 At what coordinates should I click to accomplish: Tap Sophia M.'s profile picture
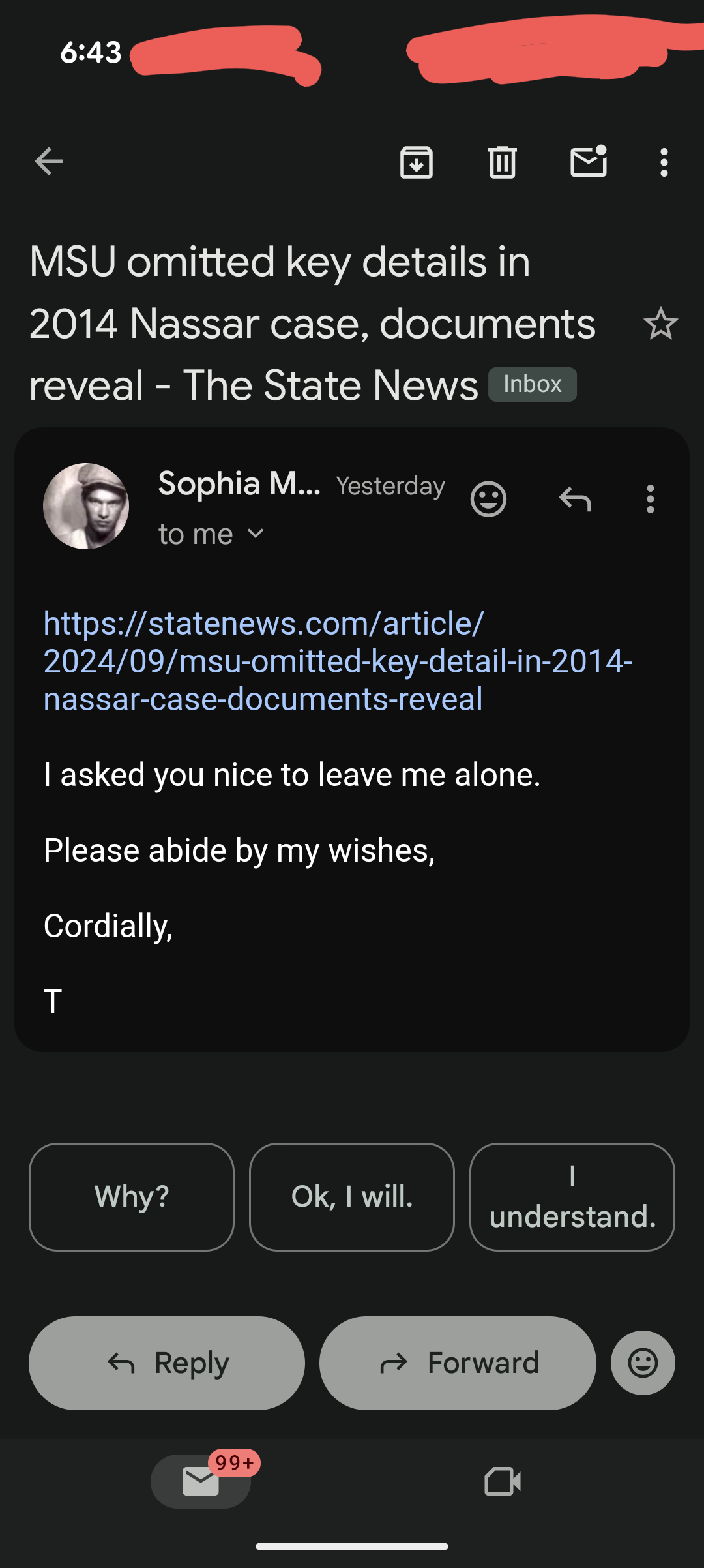[x=86, y=506]
